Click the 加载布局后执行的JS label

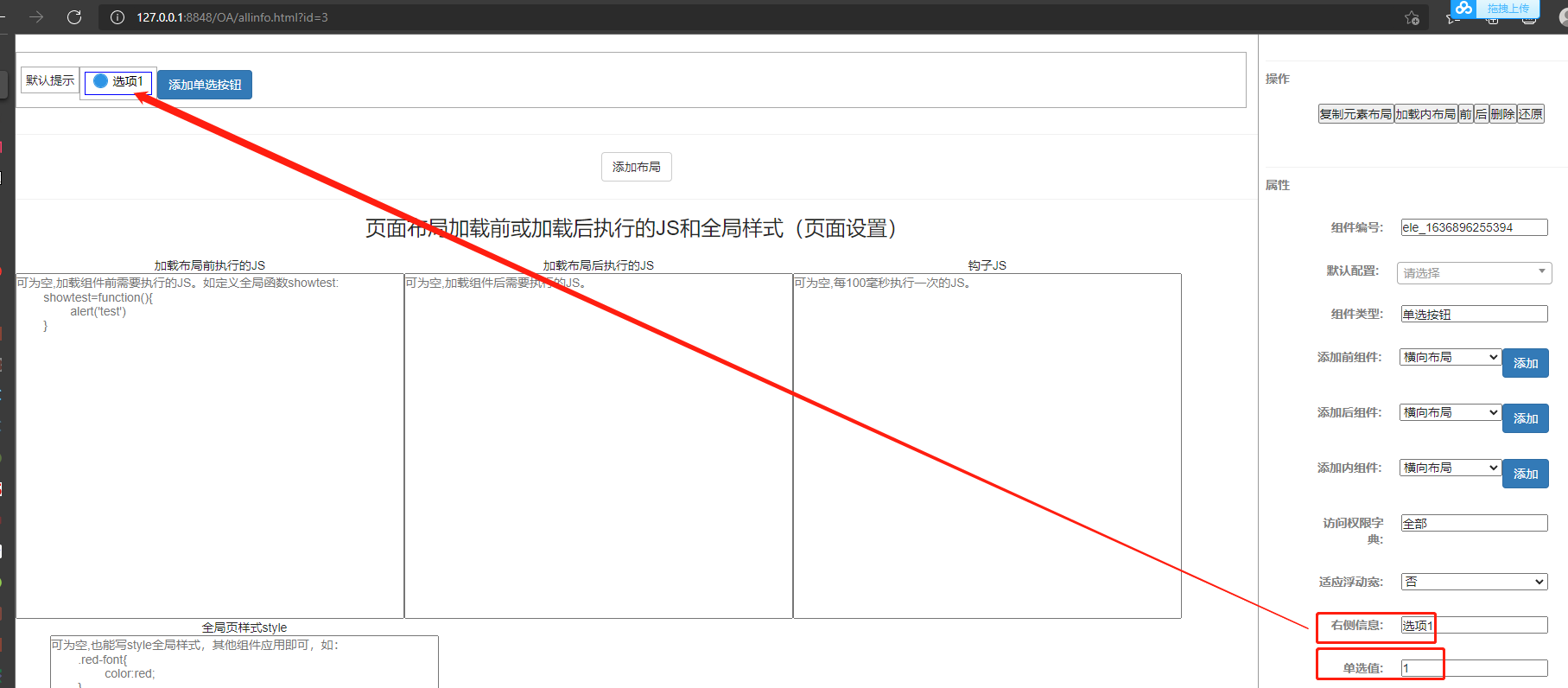click(x=599, y=265)
